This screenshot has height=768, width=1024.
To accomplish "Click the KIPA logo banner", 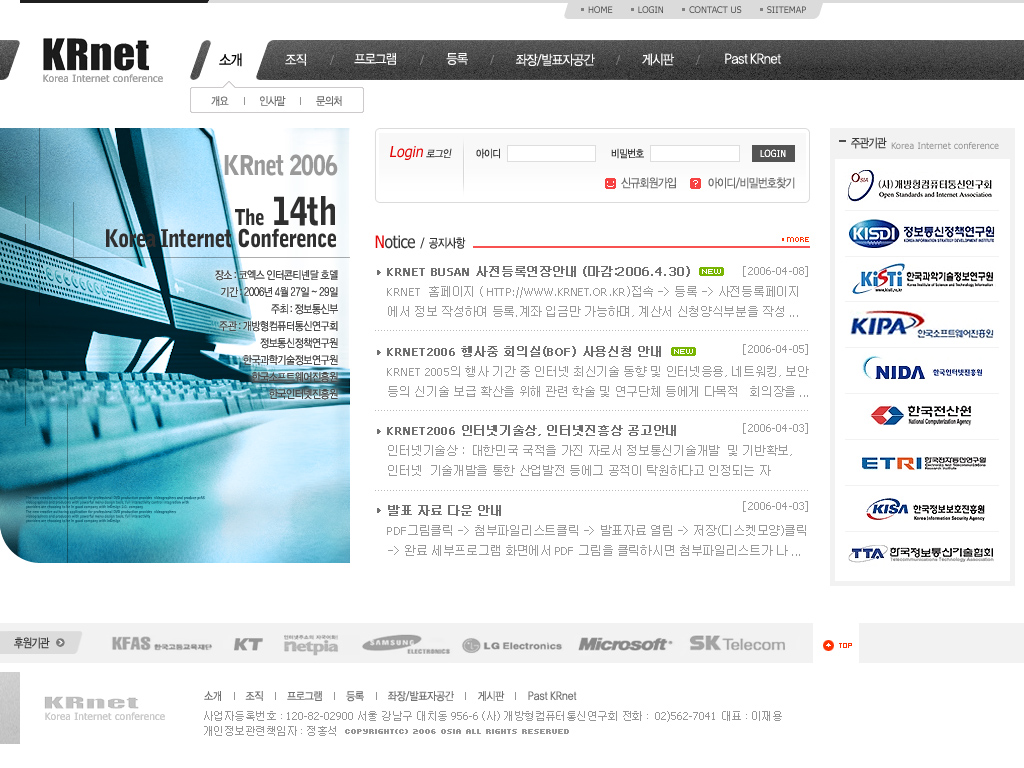I will click(x=921, y=326).
